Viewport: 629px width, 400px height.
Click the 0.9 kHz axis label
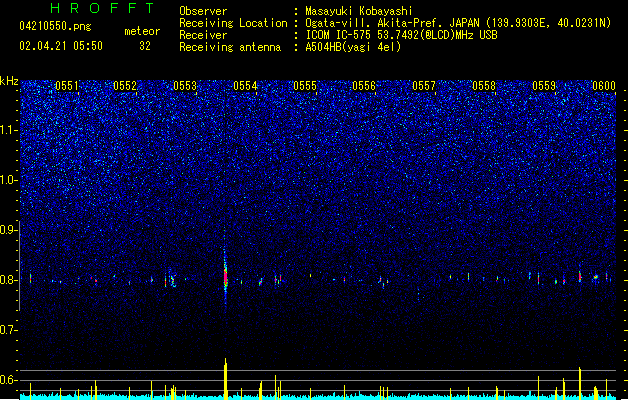tap(8, 230)
